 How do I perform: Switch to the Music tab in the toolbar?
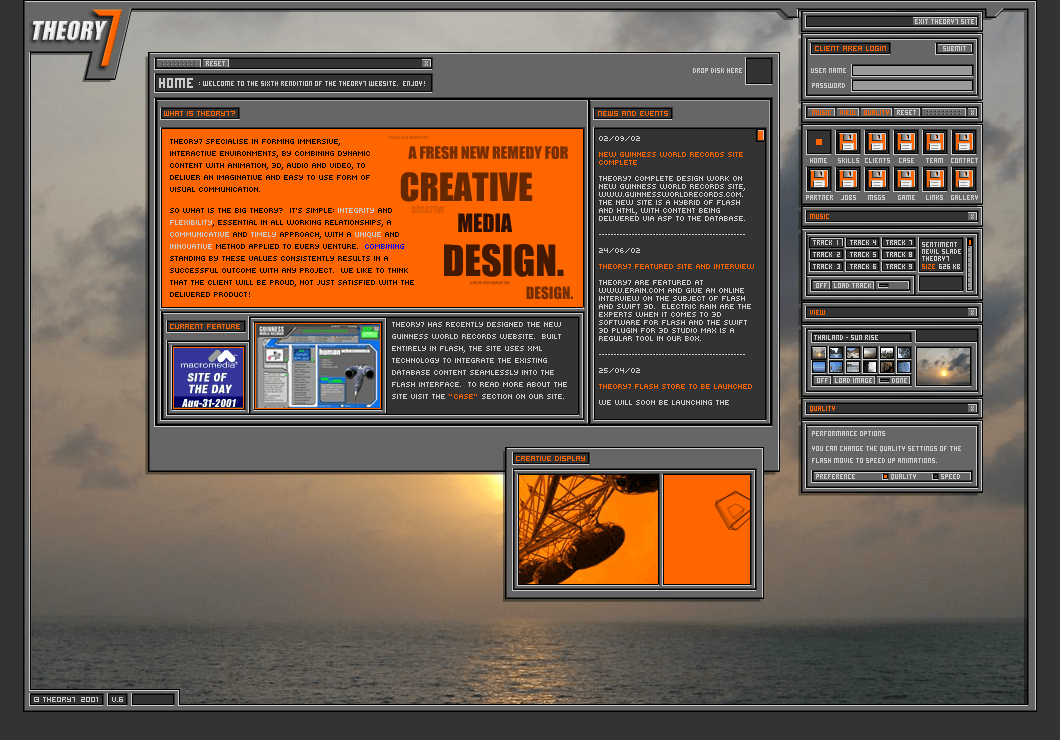(821, 113)
